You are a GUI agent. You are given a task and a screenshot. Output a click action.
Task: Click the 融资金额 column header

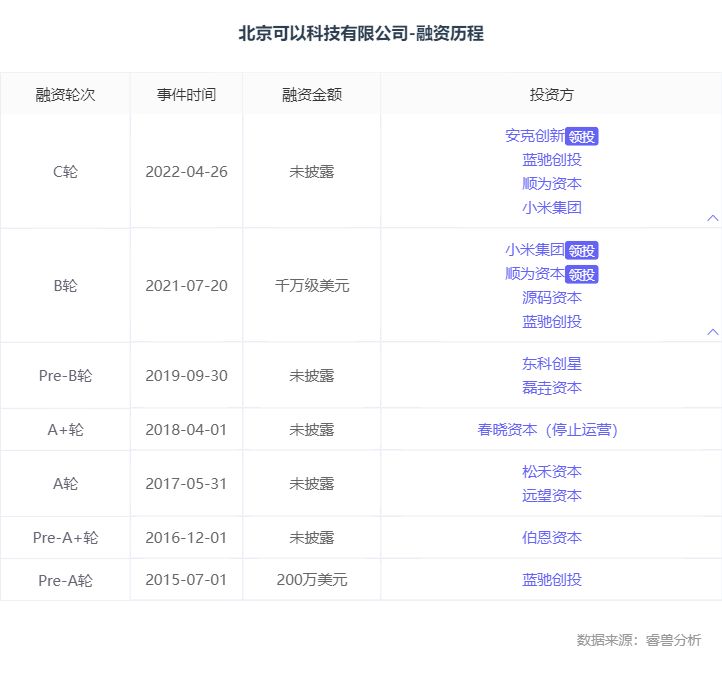(x=312, y=95)
